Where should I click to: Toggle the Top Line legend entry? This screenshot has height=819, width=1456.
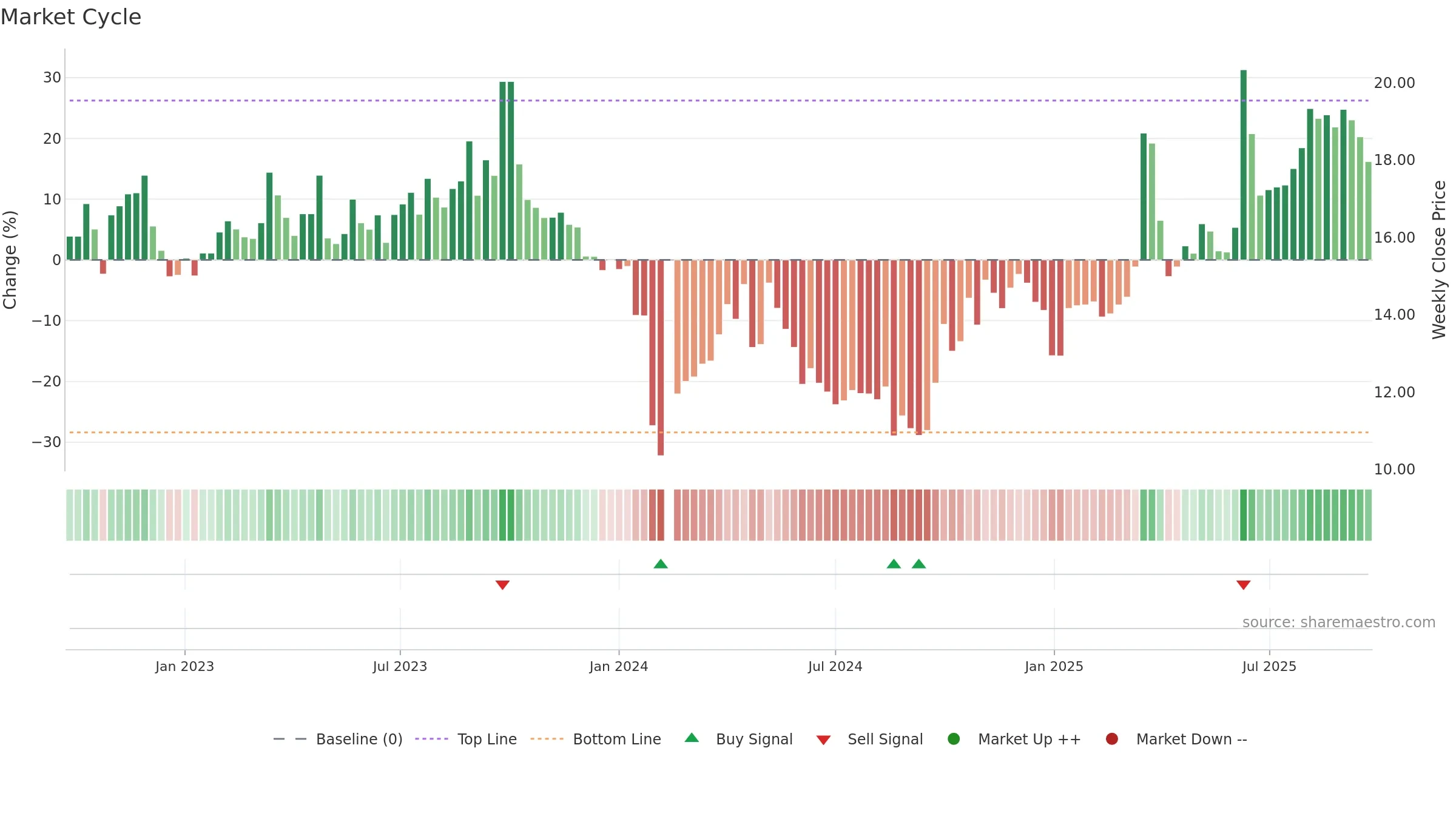click(466, 739)
